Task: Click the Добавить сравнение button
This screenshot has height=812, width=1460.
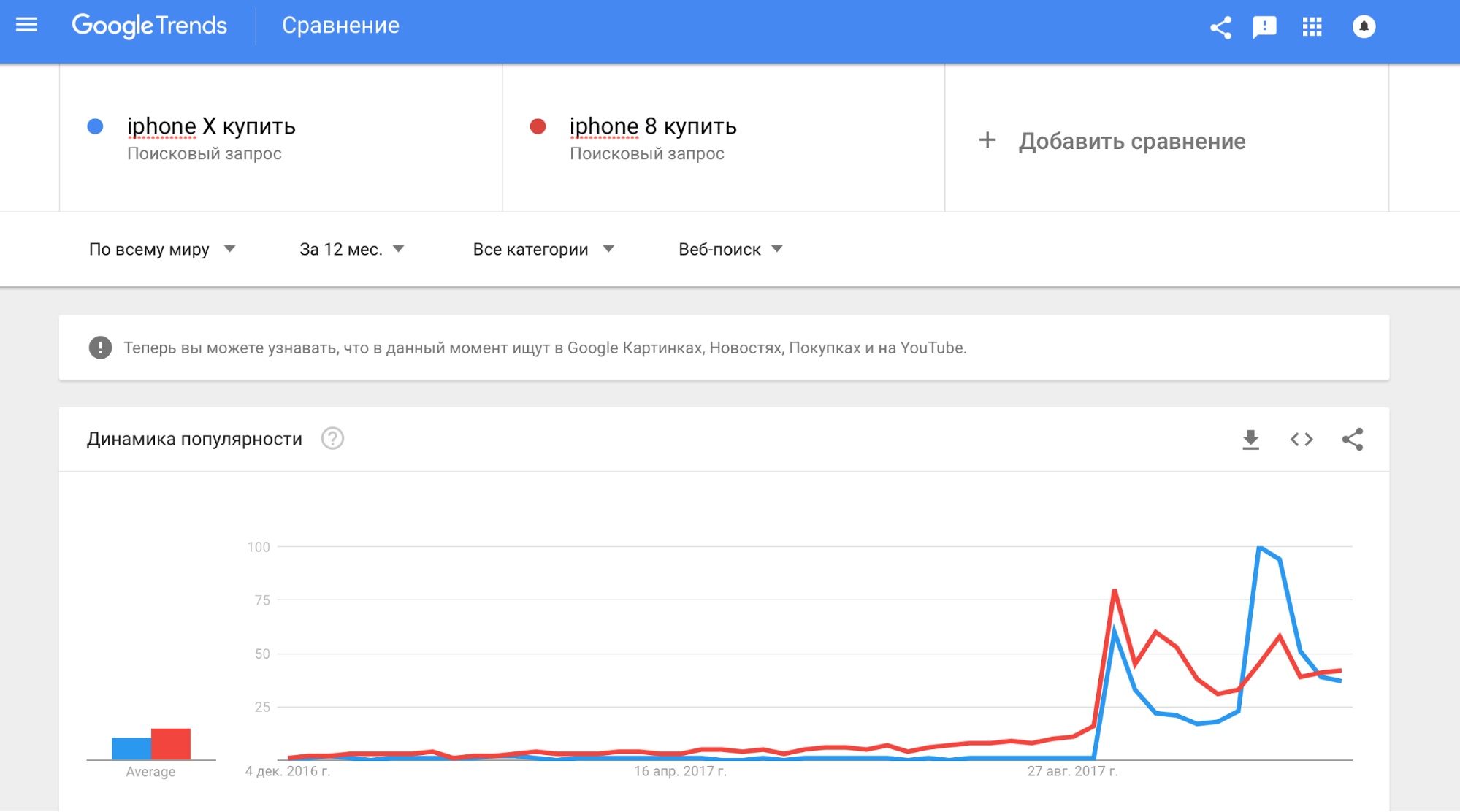Action: point(1131,141)
